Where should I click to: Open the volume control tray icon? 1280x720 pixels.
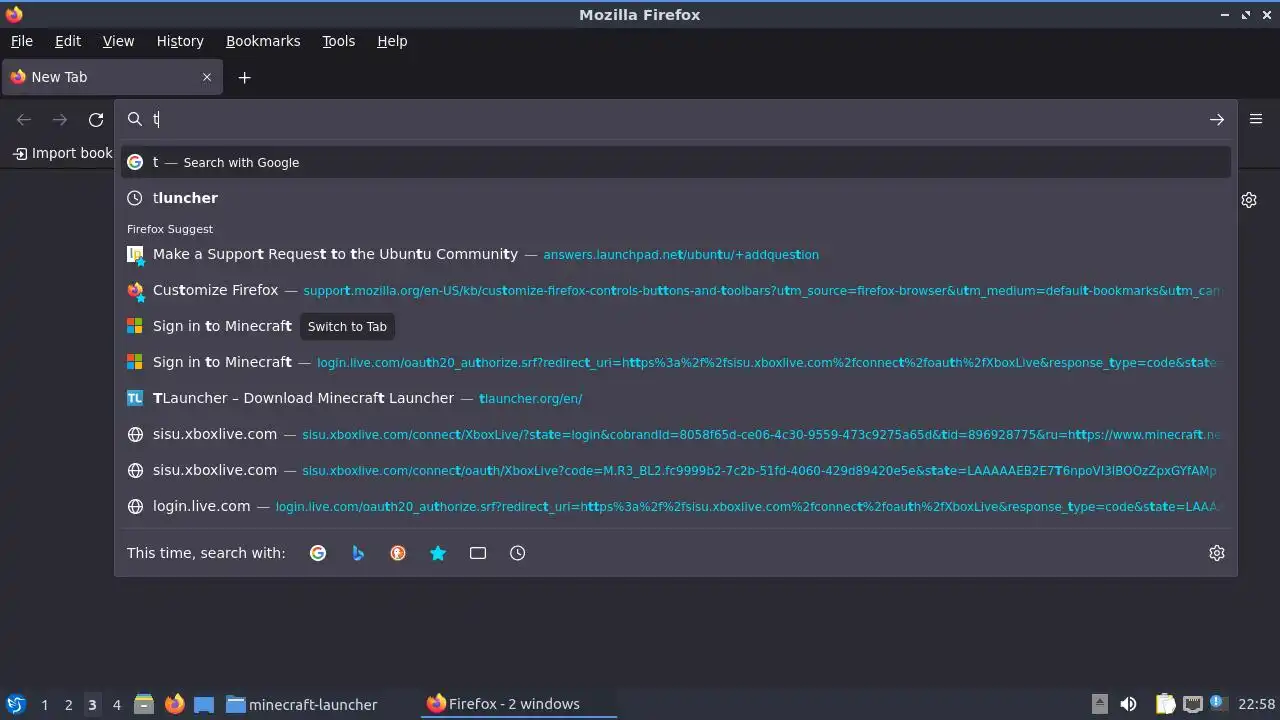[x=1128, y=704]
